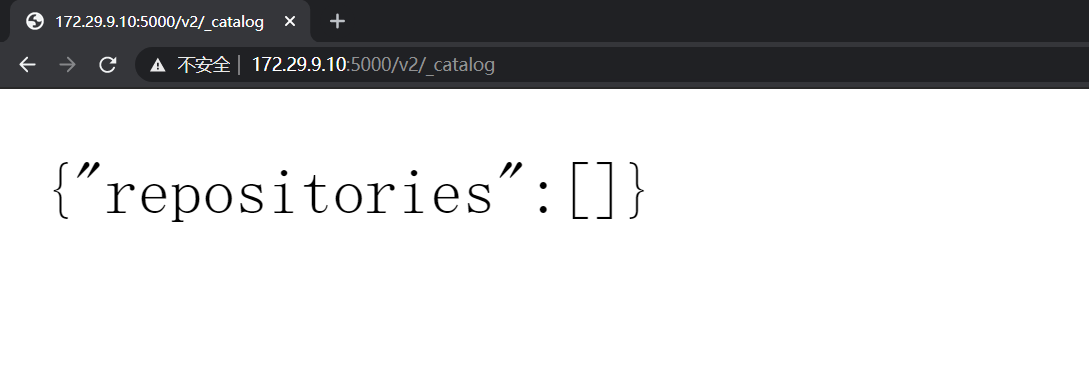Click the closing curly brace of the JSON
The height and width of the screenshot is (368, 1089).
[x=636, y=190]
